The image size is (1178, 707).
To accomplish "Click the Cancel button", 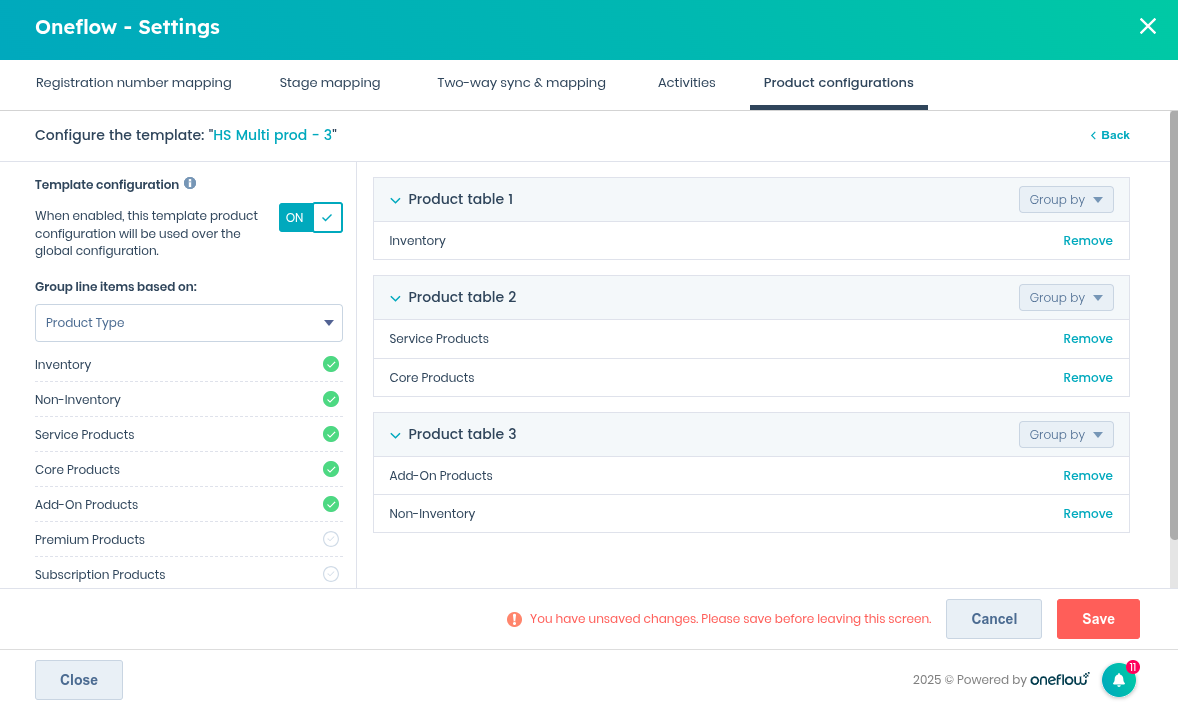I will coord(994,619).
